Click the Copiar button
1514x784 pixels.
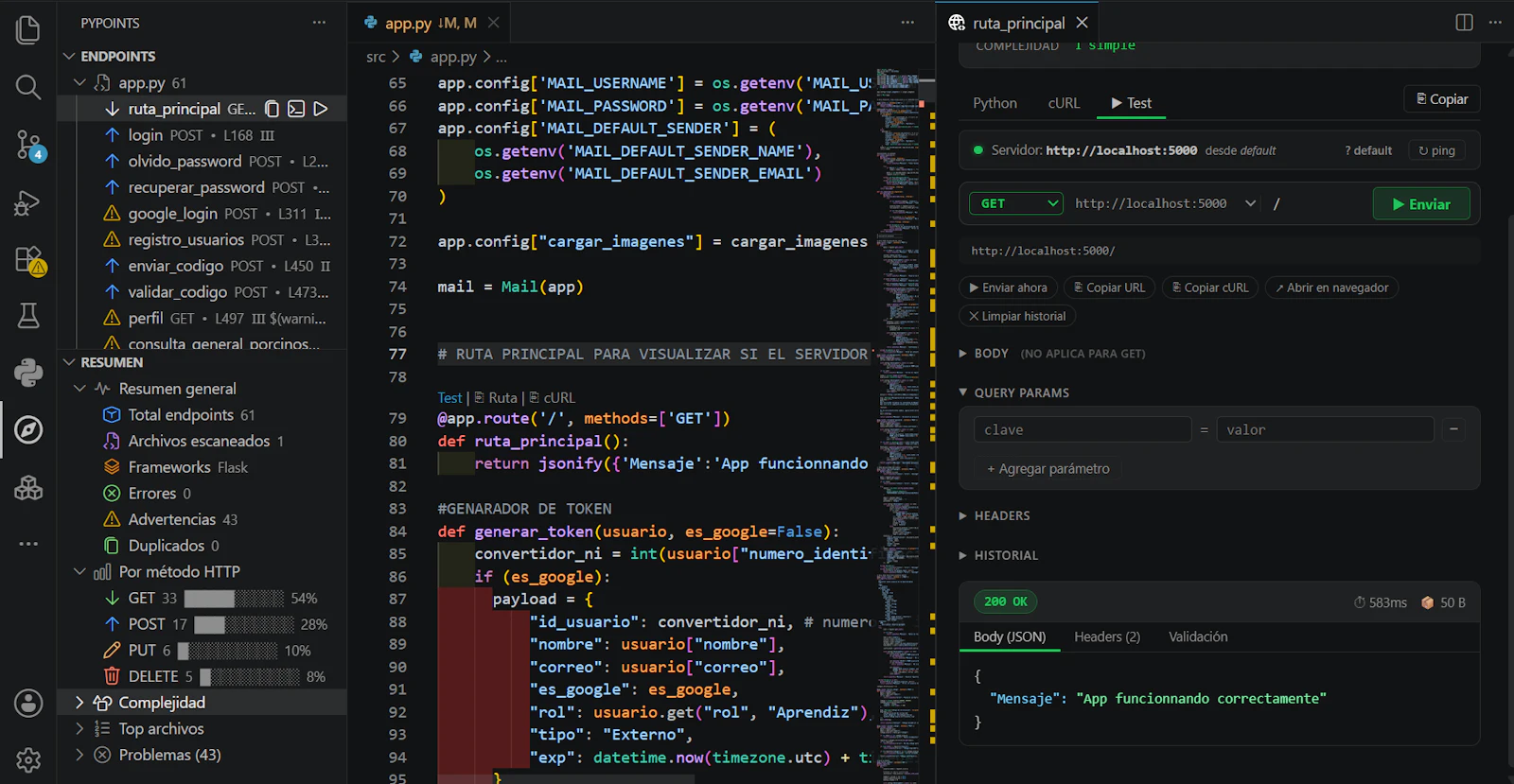[x=1442, y=99]
